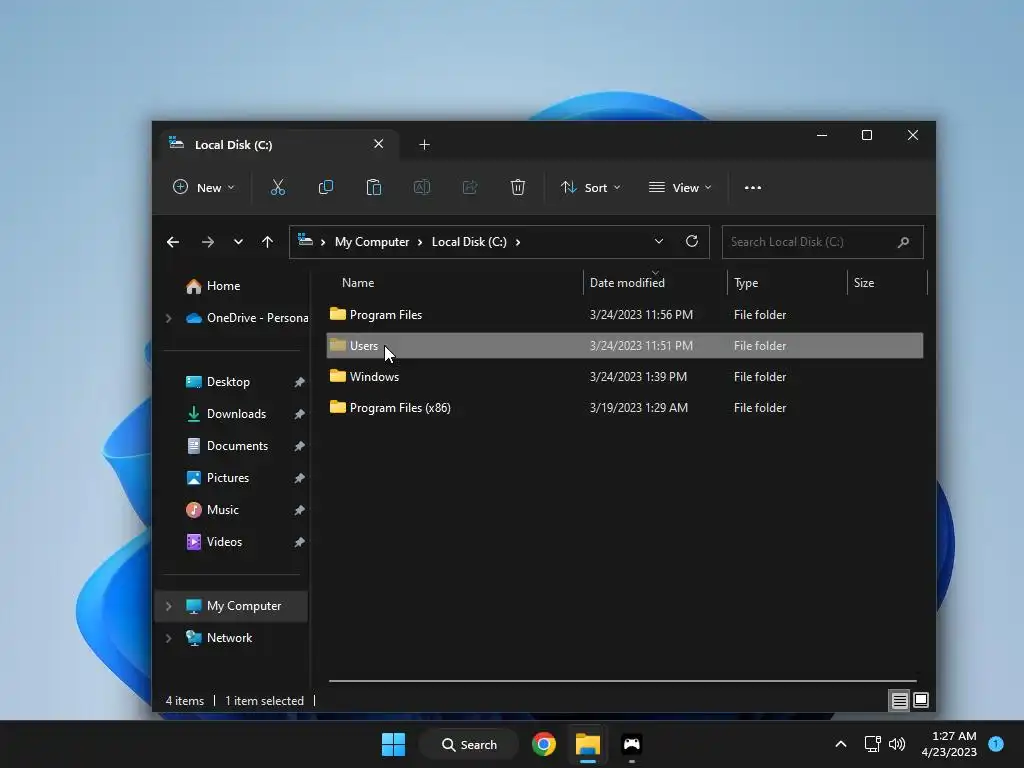1024x768 pixels.
Task: Click My Computer breadcrumb in address bar
Action: [372, 242]
